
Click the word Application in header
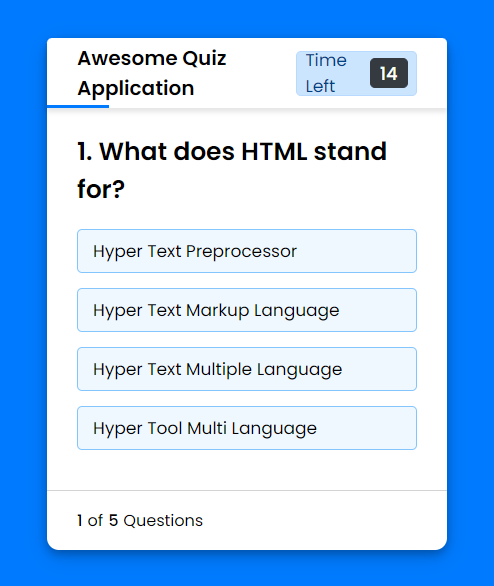click(x=136, y=89)
